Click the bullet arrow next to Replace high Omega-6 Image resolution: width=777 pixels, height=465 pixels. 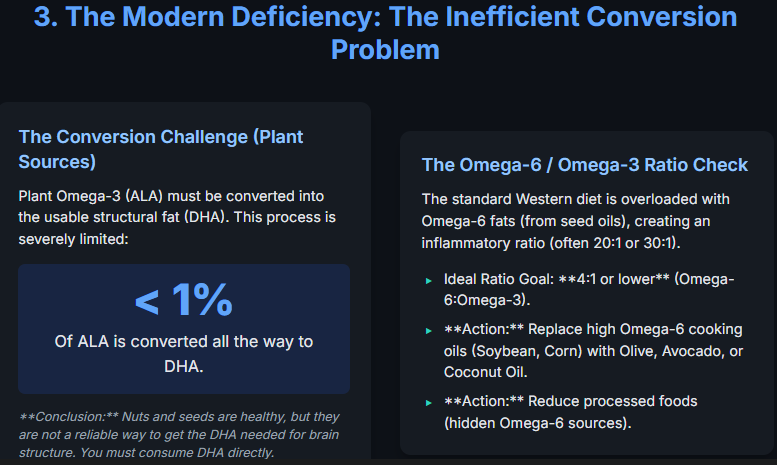(x=429, y=330)
